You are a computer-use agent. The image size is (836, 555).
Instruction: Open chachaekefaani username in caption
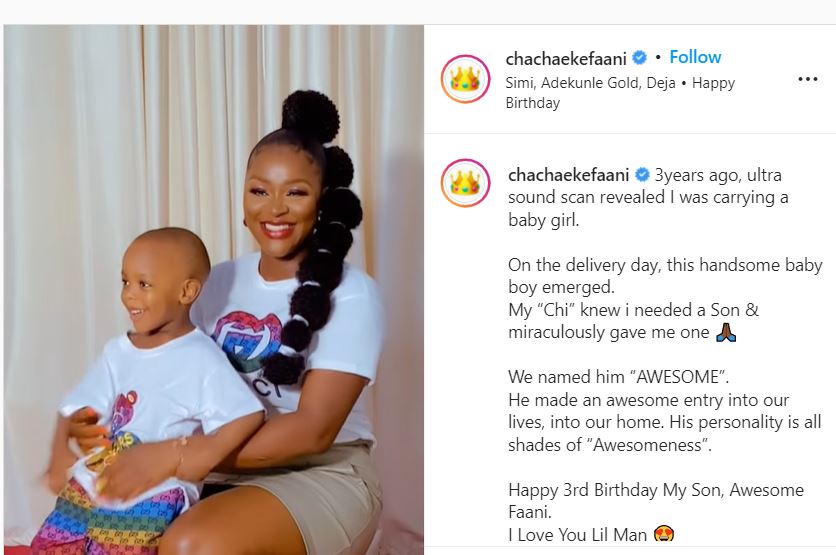(569, 175)
